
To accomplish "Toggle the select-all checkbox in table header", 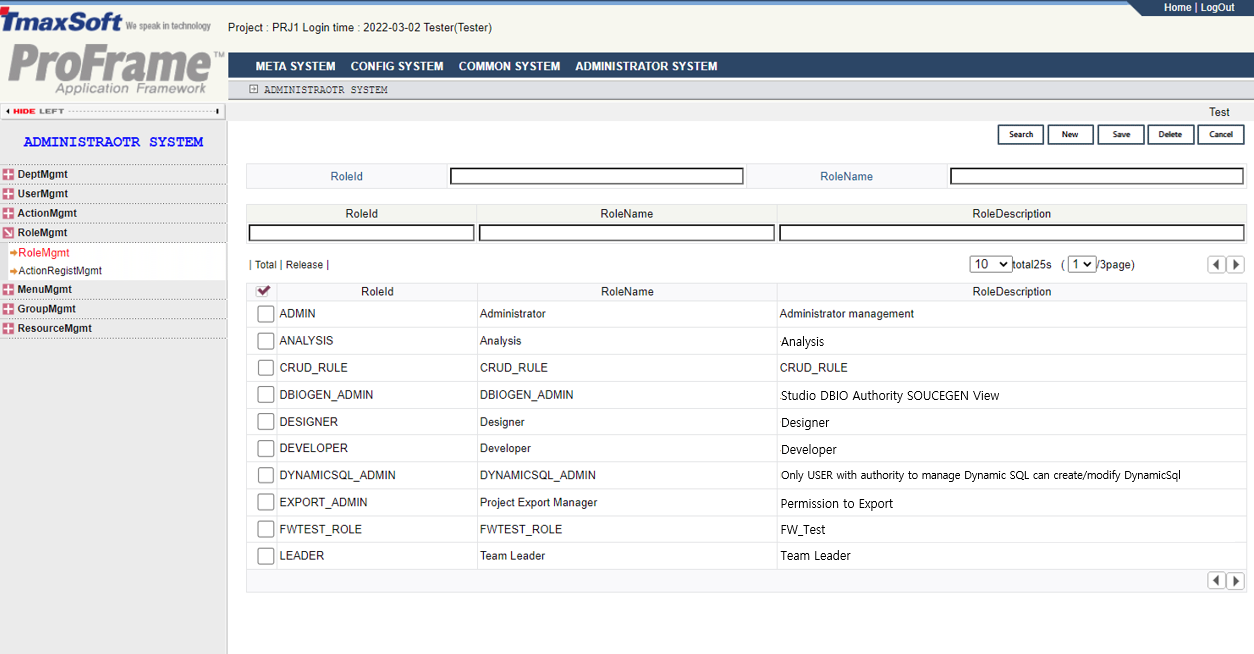I will click(x=264, y=291).
